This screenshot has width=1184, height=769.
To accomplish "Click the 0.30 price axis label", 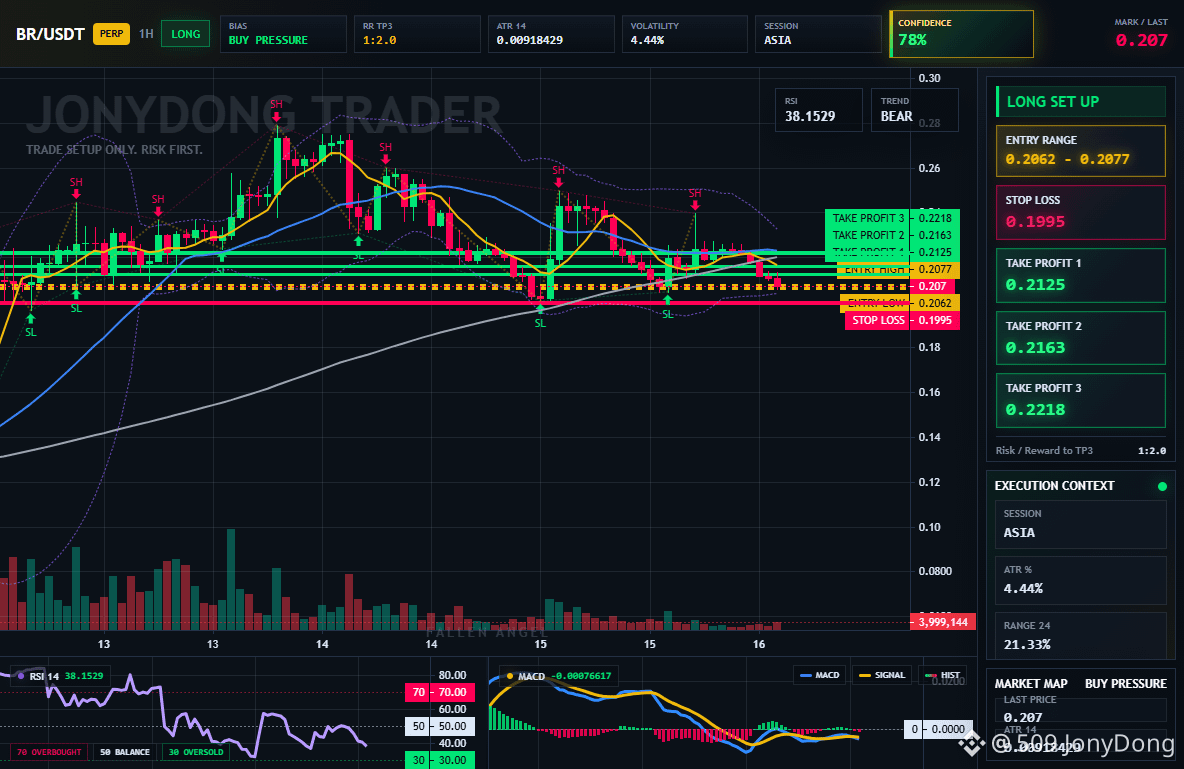I will coord(930,79).
